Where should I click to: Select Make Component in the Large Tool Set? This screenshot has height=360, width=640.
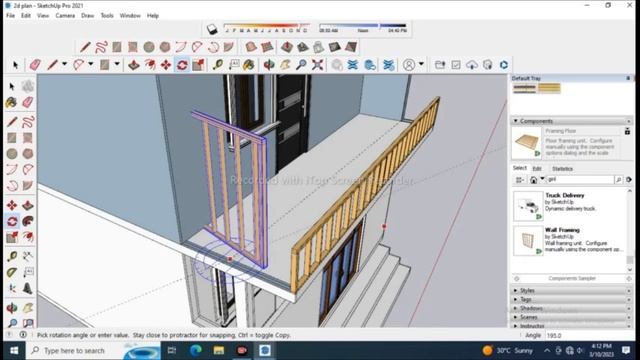[28, 86]
